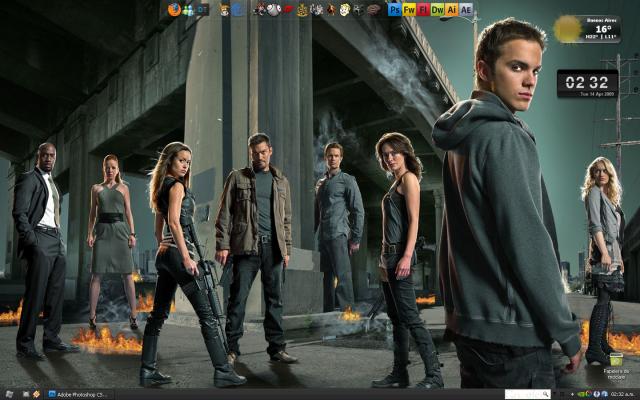The height and width of the screenshot is (400, 640).
Task: Launch Flash via the red Fl dock icon
Action: 423,9
